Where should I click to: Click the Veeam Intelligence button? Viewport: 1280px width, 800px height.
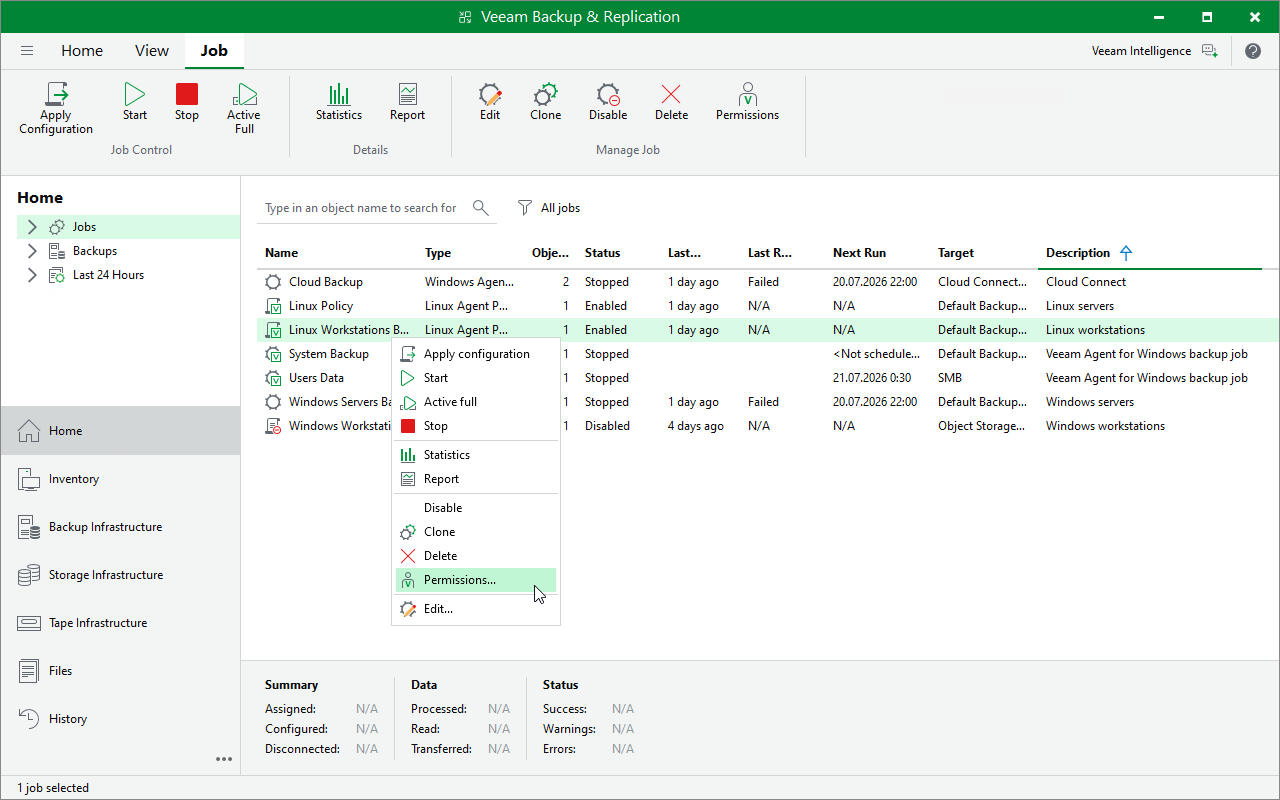pyautogui.click(x=1155, y=51)
